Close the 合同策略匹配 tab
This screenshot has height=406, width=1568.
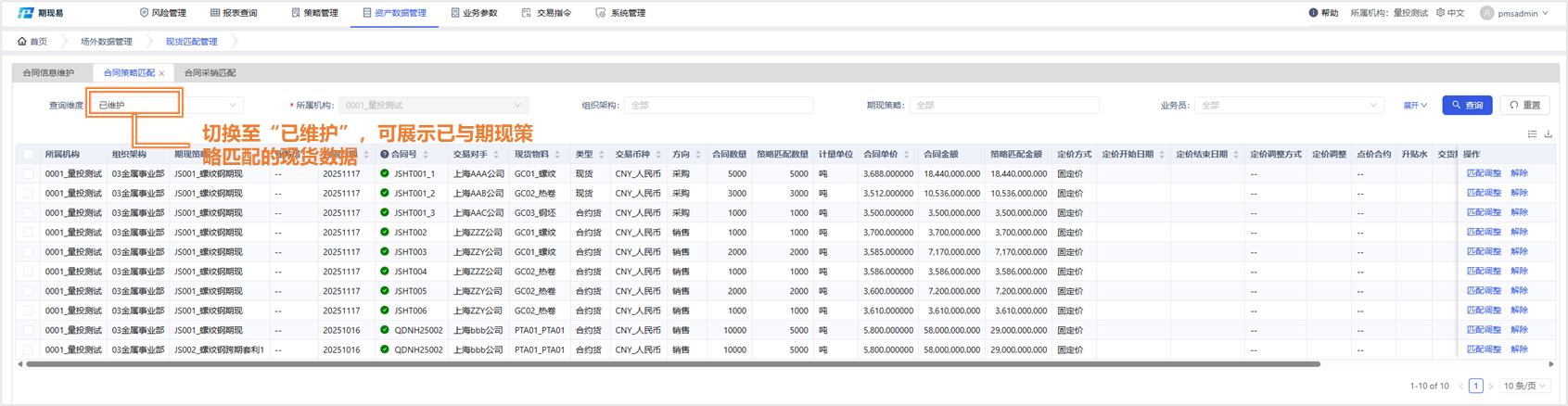point(162,73)
